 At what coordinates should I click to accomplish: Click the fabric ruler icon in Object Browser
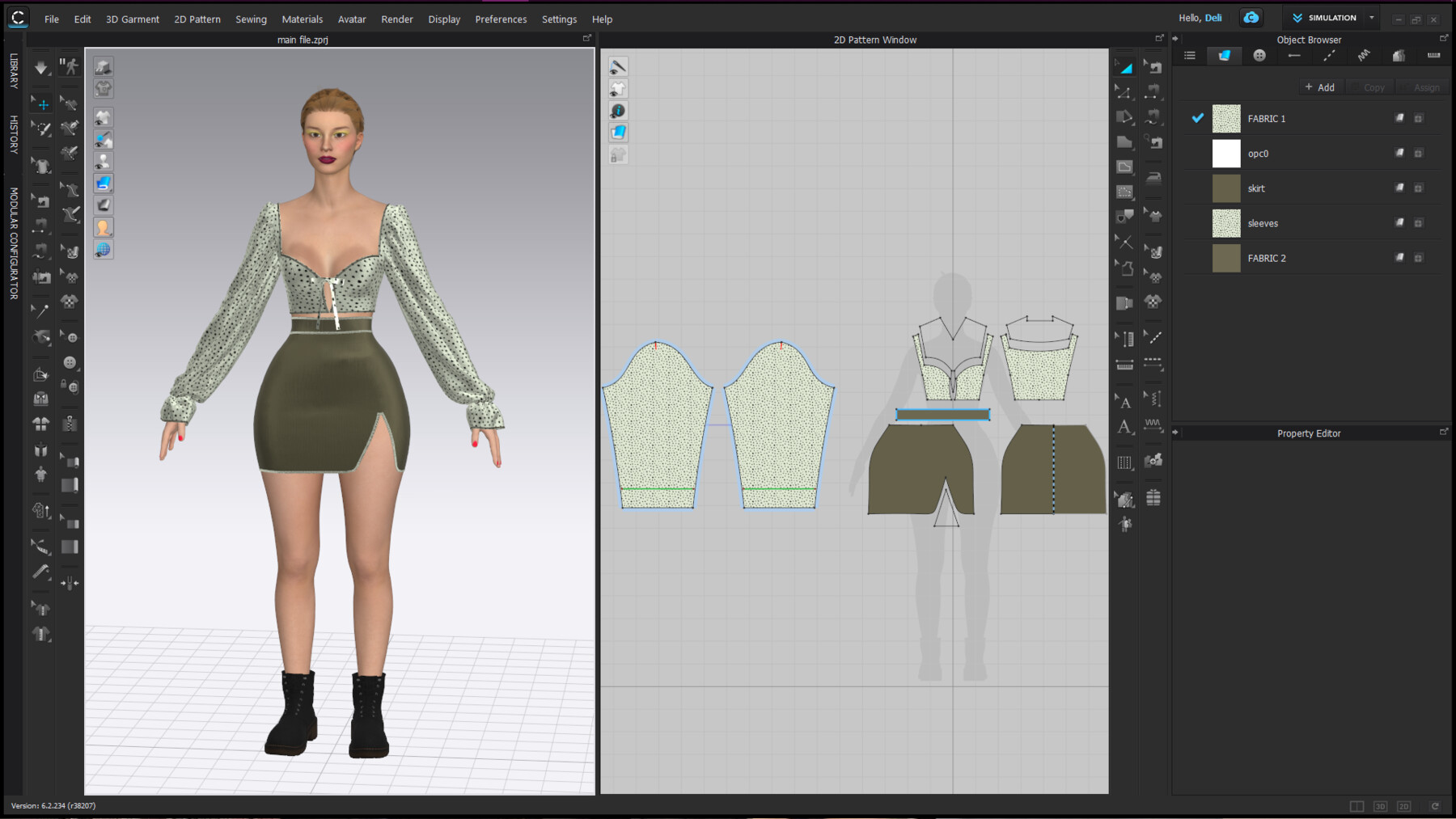tap(1433, 55)
